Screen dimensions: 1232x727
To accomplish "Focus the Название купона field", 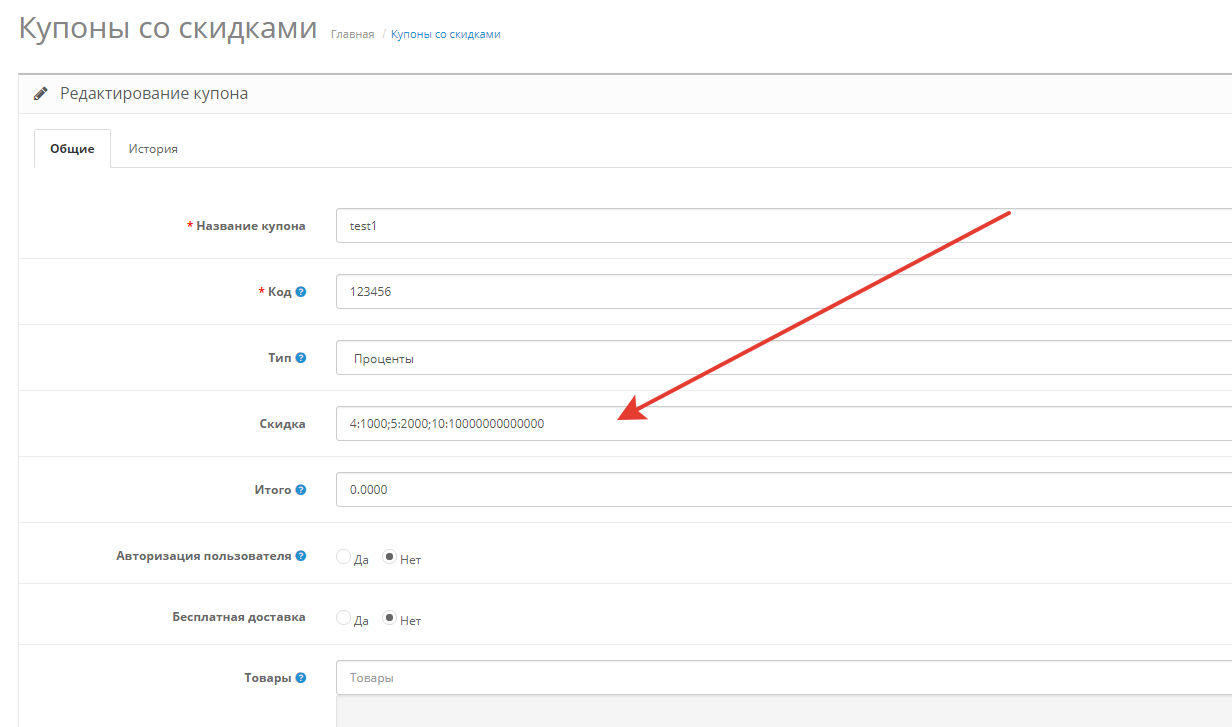I will tap(780, 226).
